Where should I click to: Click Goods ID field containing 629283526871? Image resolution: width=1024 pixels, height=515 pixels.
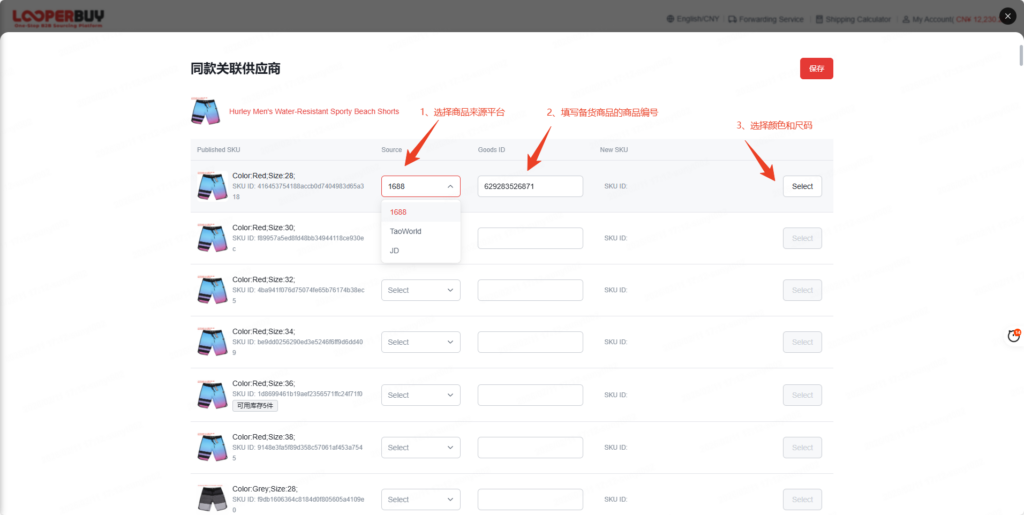point(530,186)
